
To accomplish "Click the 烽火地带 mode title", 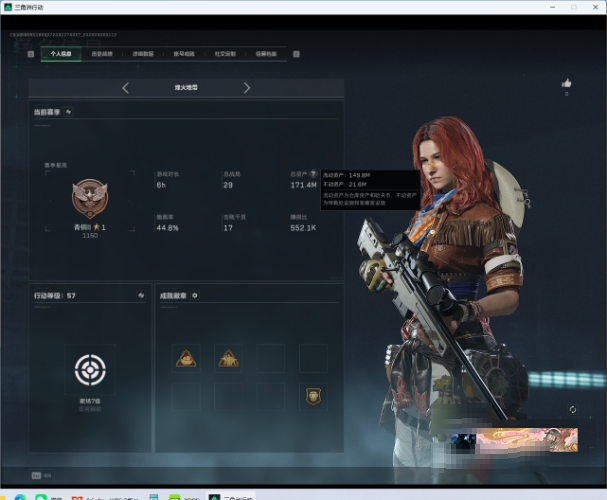I will coord(186,87).
